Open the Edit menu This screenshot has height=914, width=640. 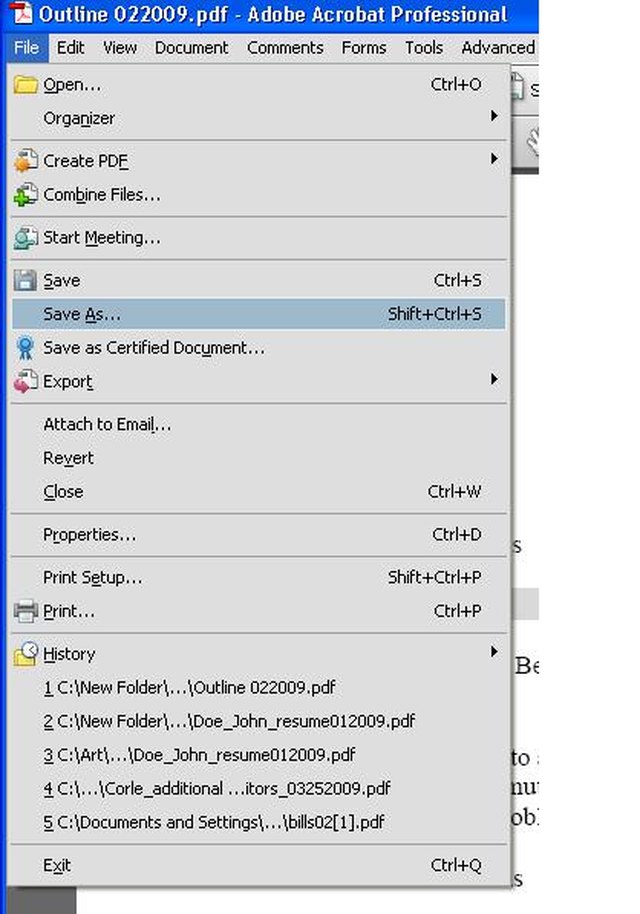(71, 48)
